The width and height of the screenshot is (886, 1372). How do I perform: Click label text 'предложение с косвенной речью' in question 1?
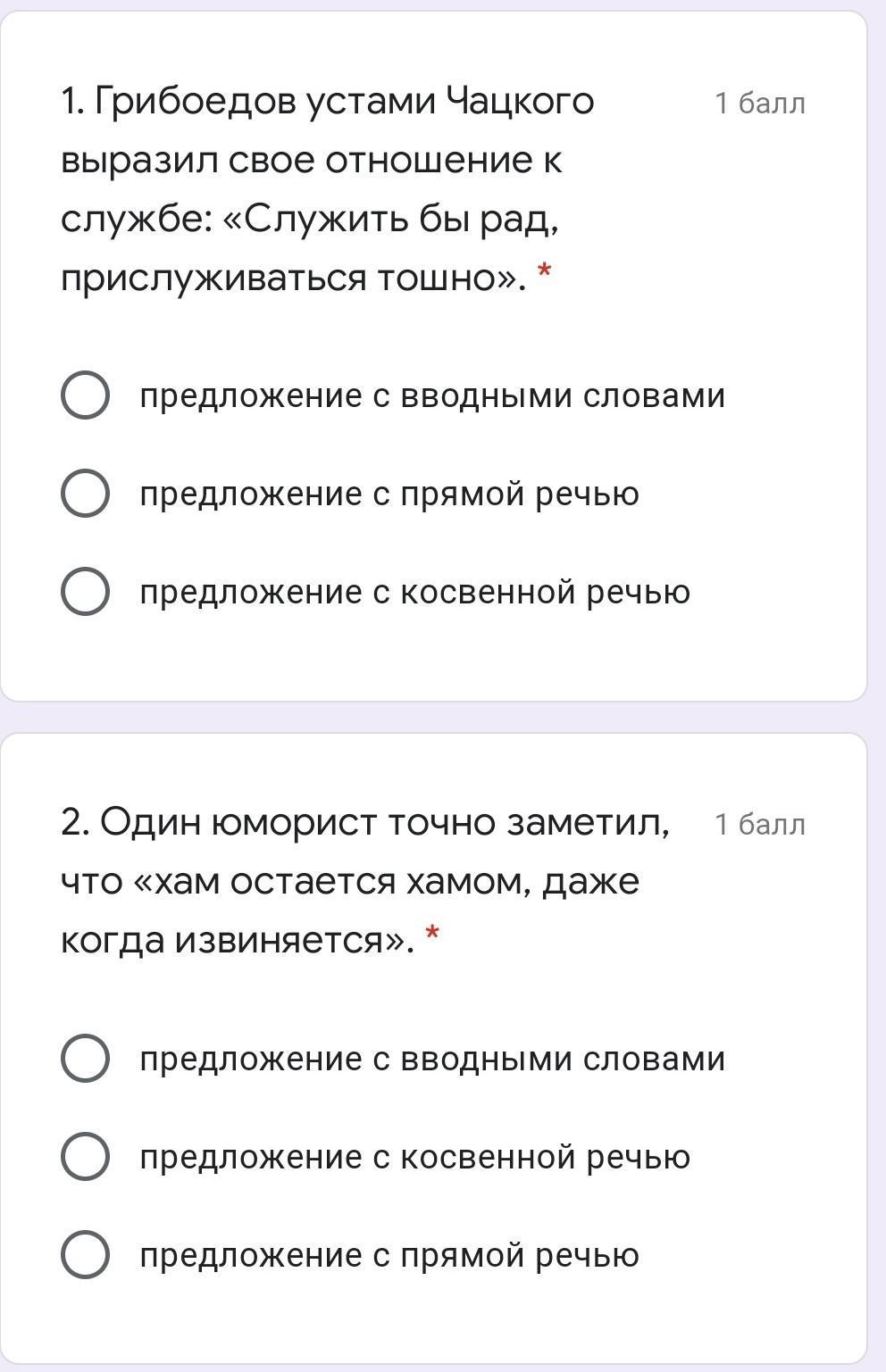pos(414,592)
